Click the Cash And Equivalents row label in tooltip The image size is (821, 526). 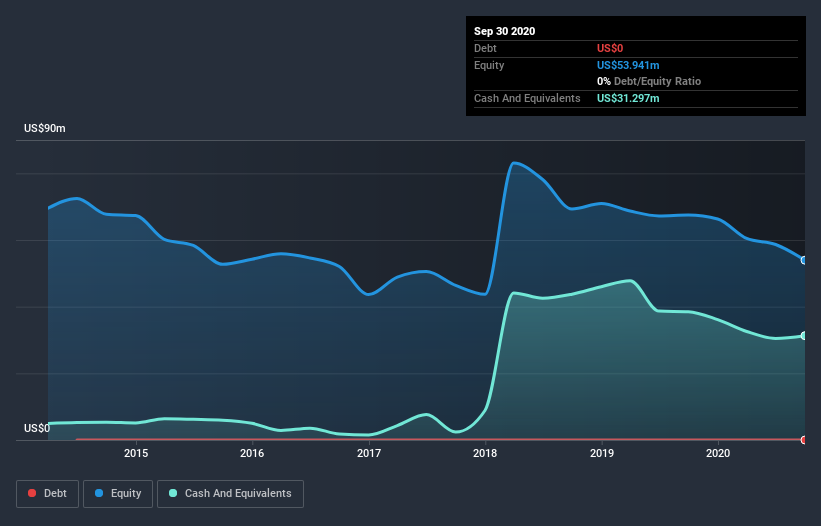click(527, 98)
